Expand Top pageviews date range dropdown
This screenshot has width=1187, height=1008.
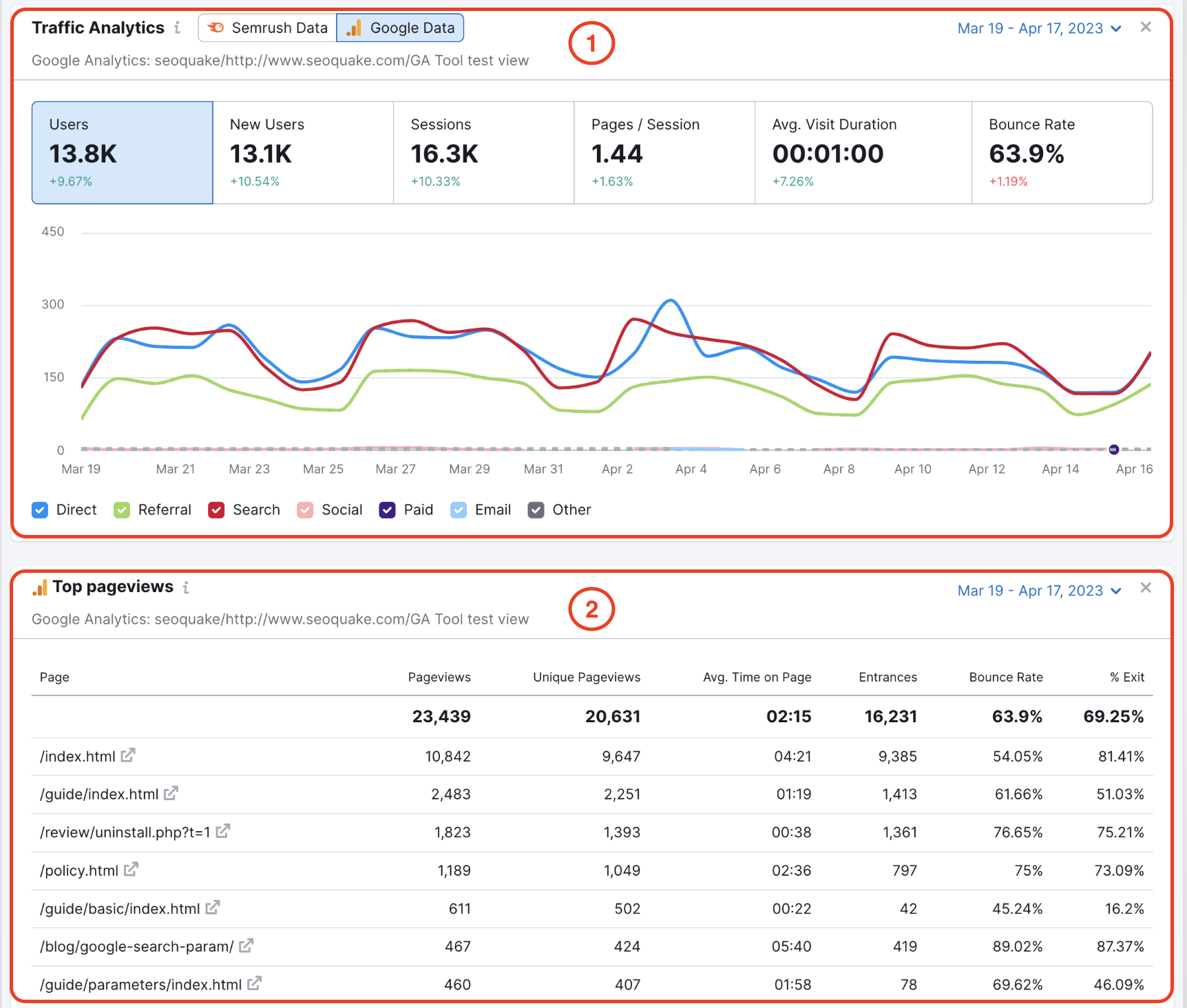pos(1040,591)
